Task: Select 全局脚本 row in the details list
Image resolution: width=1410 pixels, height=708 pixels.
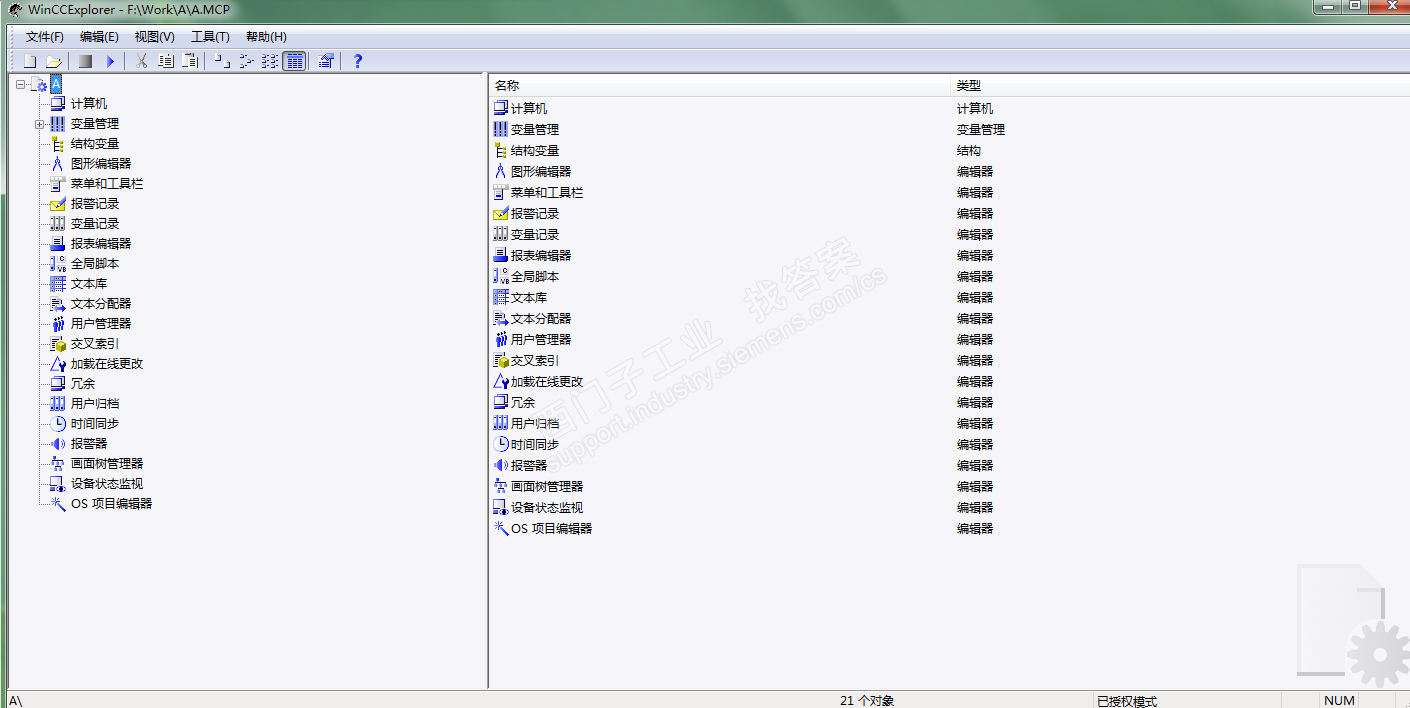Action: [949, 276]
